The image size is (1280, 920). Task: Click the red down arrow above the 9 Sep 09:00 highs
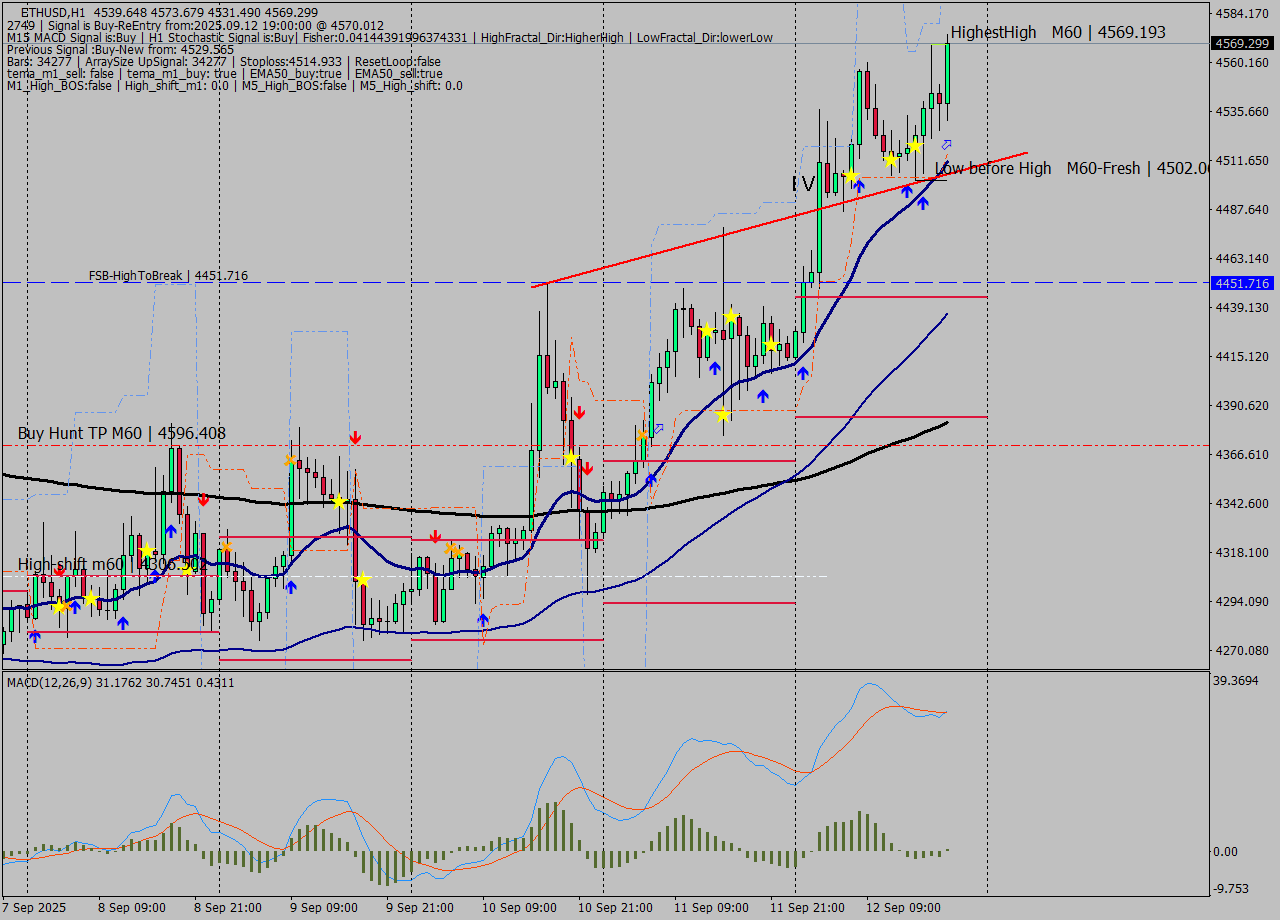tap(355, 437)
